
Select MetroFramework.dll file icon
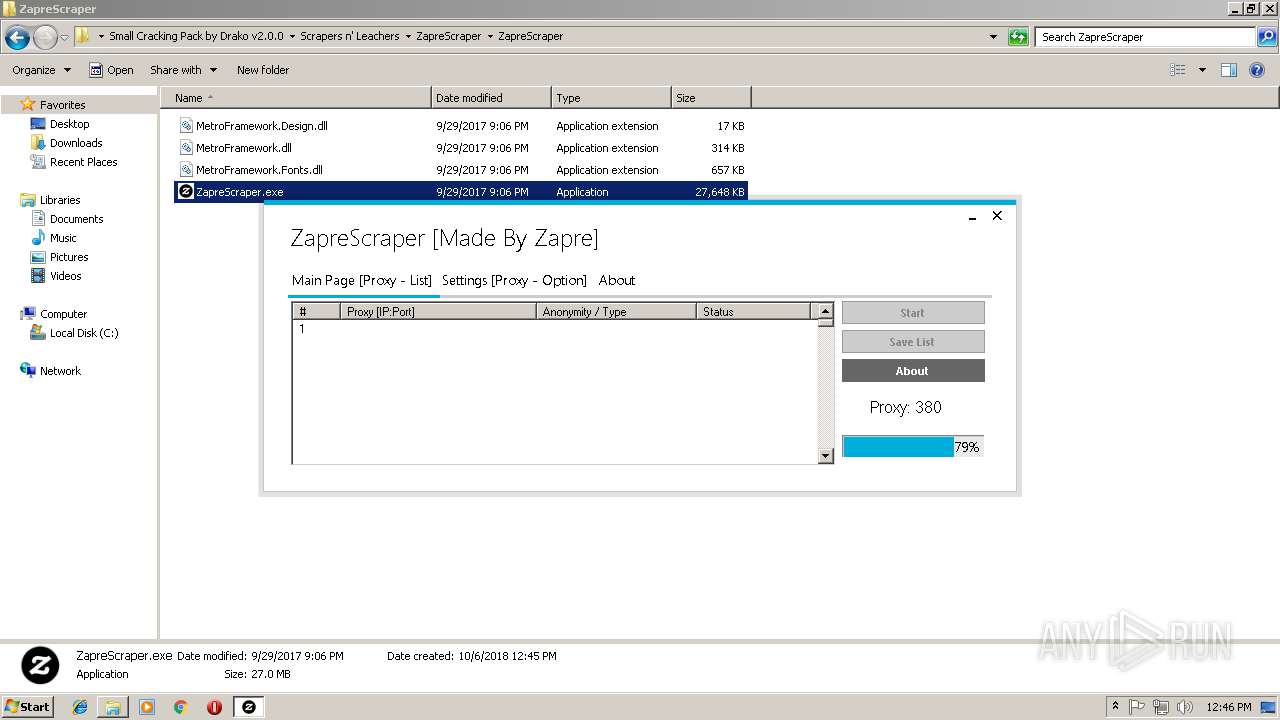(x=186, y=148)
